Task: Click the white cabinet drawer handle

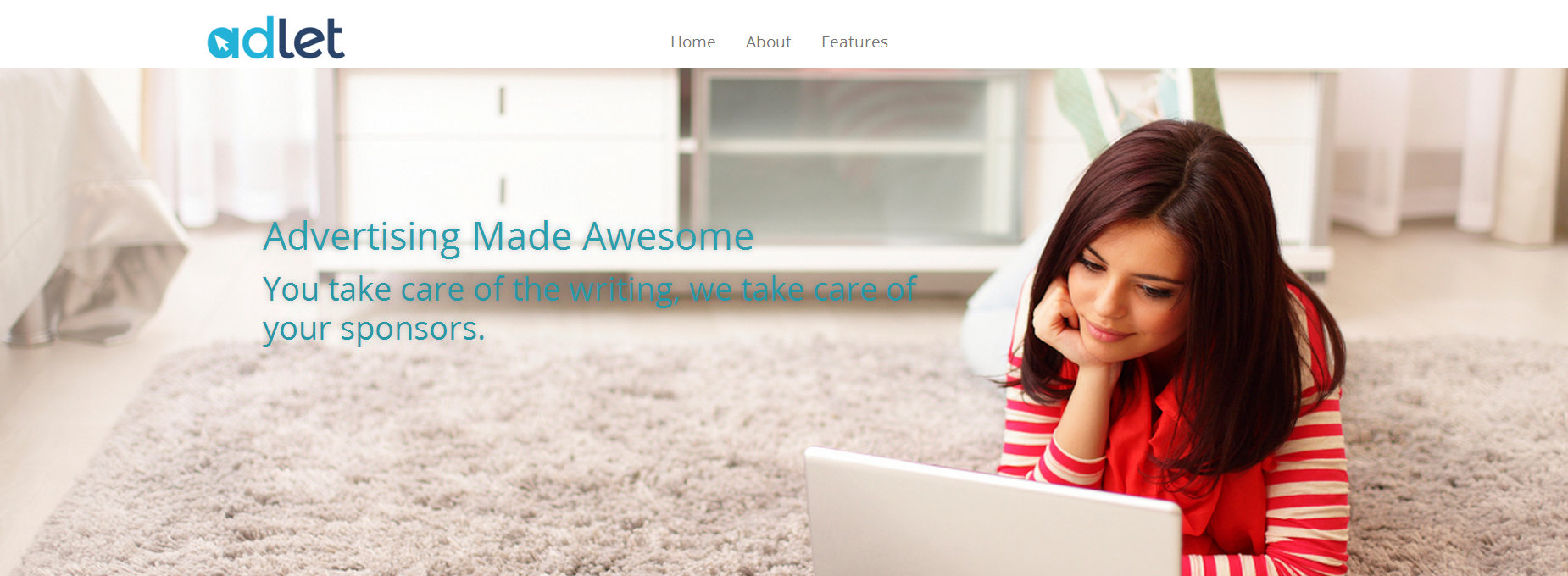Action: (502, 101)
